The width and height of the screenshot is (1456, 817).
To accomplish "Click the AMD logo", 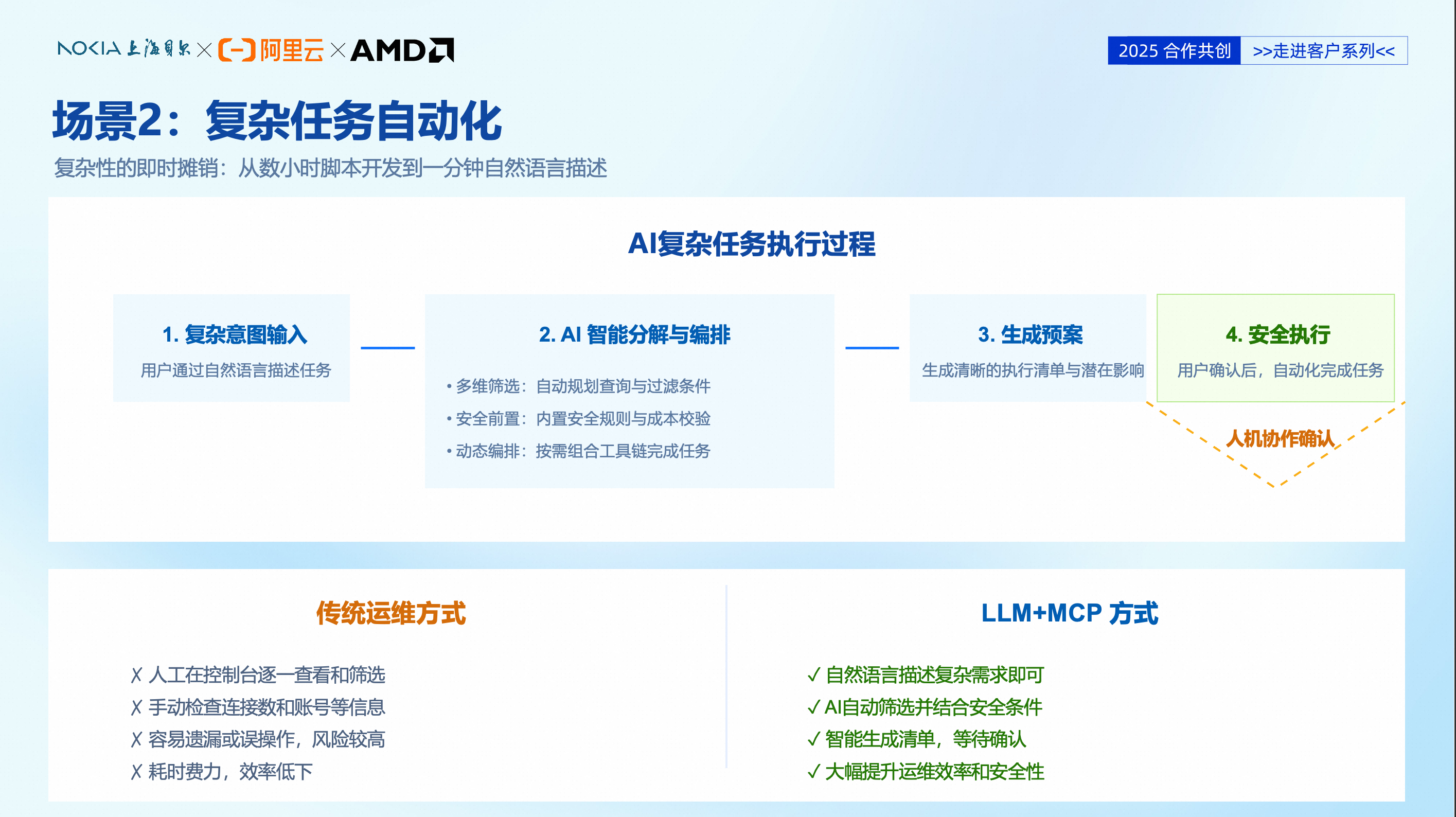I will [x=402, y=50].
